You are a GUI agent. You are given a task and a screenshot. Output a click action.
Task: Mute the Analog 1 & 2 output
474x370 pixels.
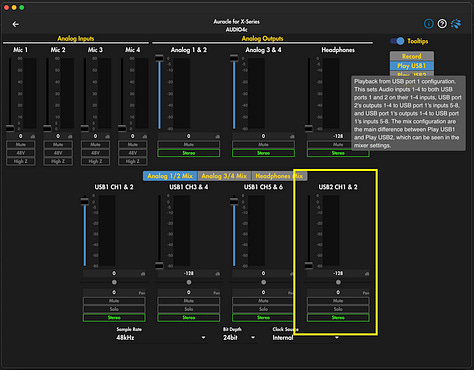click(x=189, y=145)
